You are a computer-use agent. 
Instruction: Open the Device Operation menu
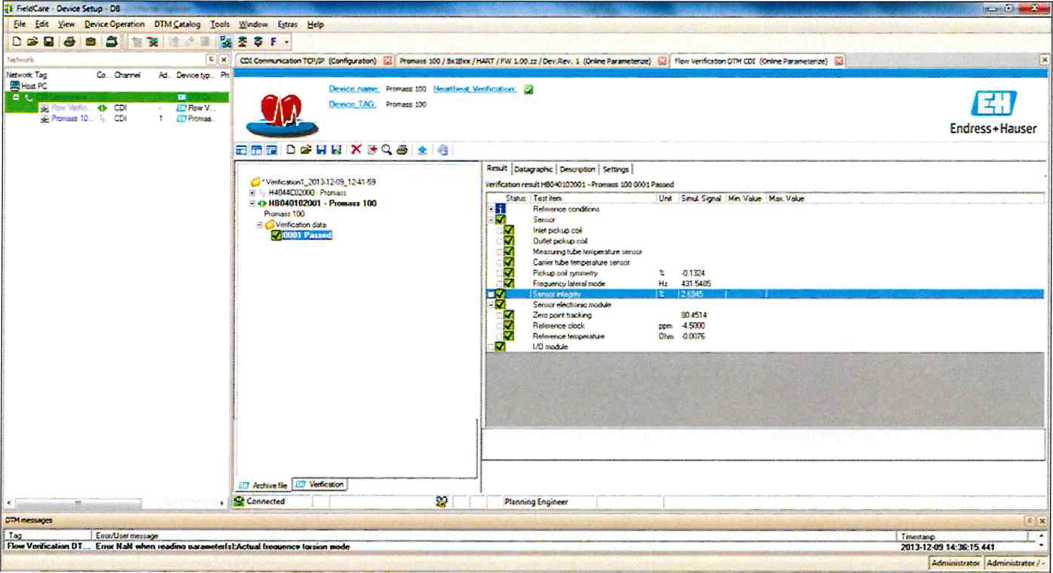114,23
